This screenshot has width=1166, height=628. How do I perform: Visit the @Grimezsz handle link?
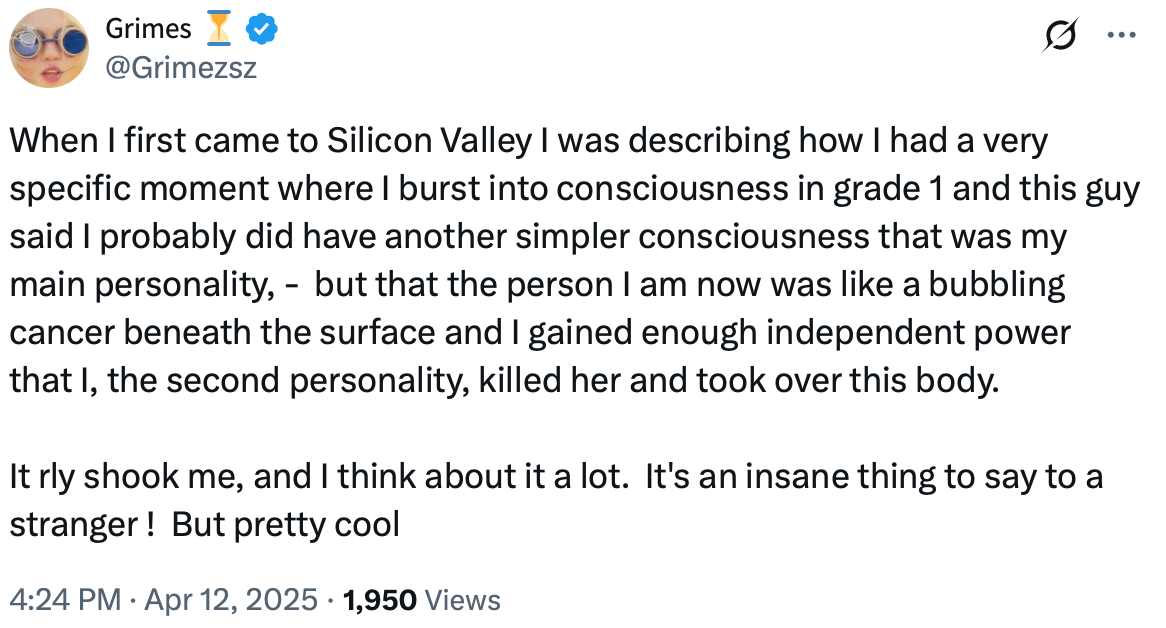coord(181,68)
